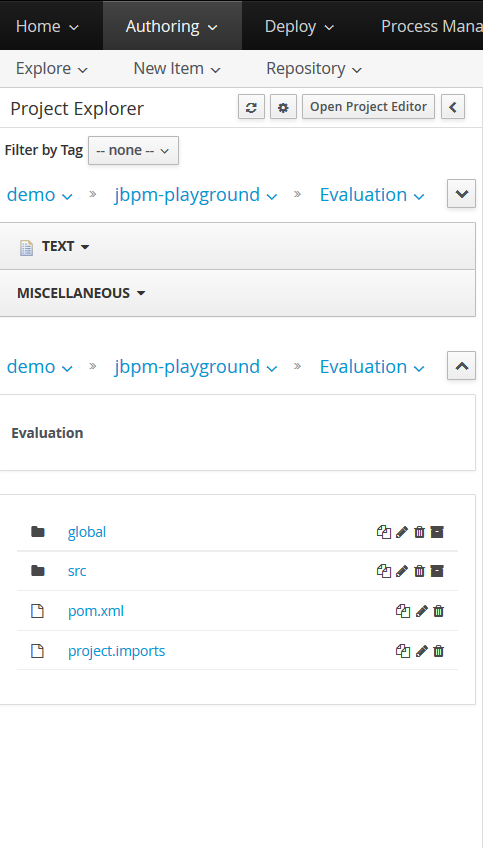Click the Open Project Editor button

pyautogui.click(x=368, y=107)
